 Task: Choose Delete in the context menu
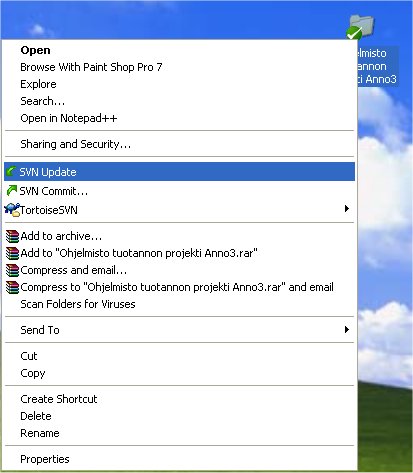pyautogui.click(x=179, y=416)
